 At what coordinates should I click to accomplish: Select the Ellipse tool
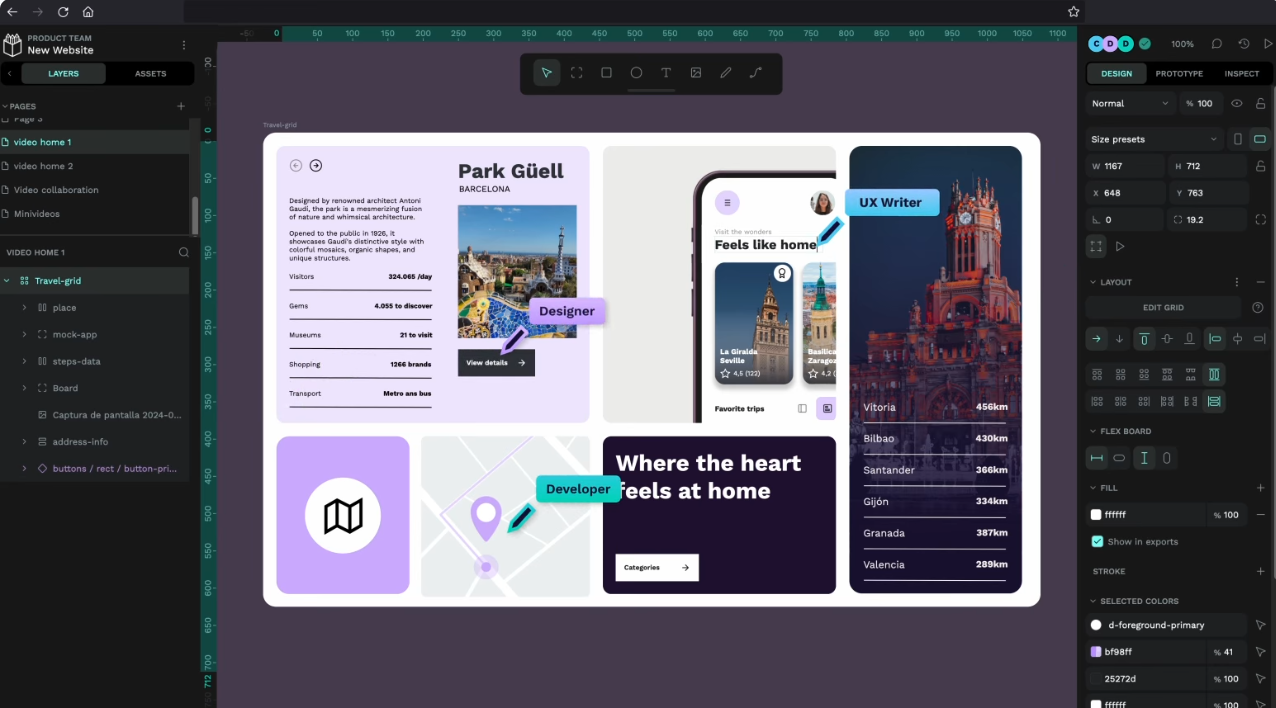[x=636, y=73]
